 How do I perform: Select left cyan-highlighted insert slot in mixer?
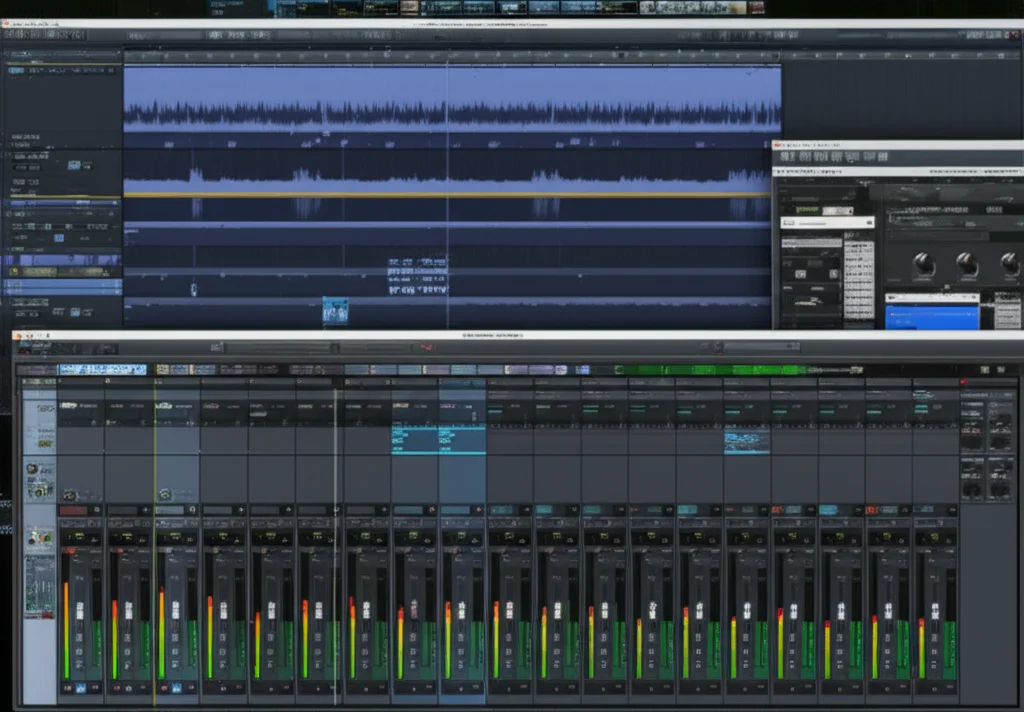415,439
